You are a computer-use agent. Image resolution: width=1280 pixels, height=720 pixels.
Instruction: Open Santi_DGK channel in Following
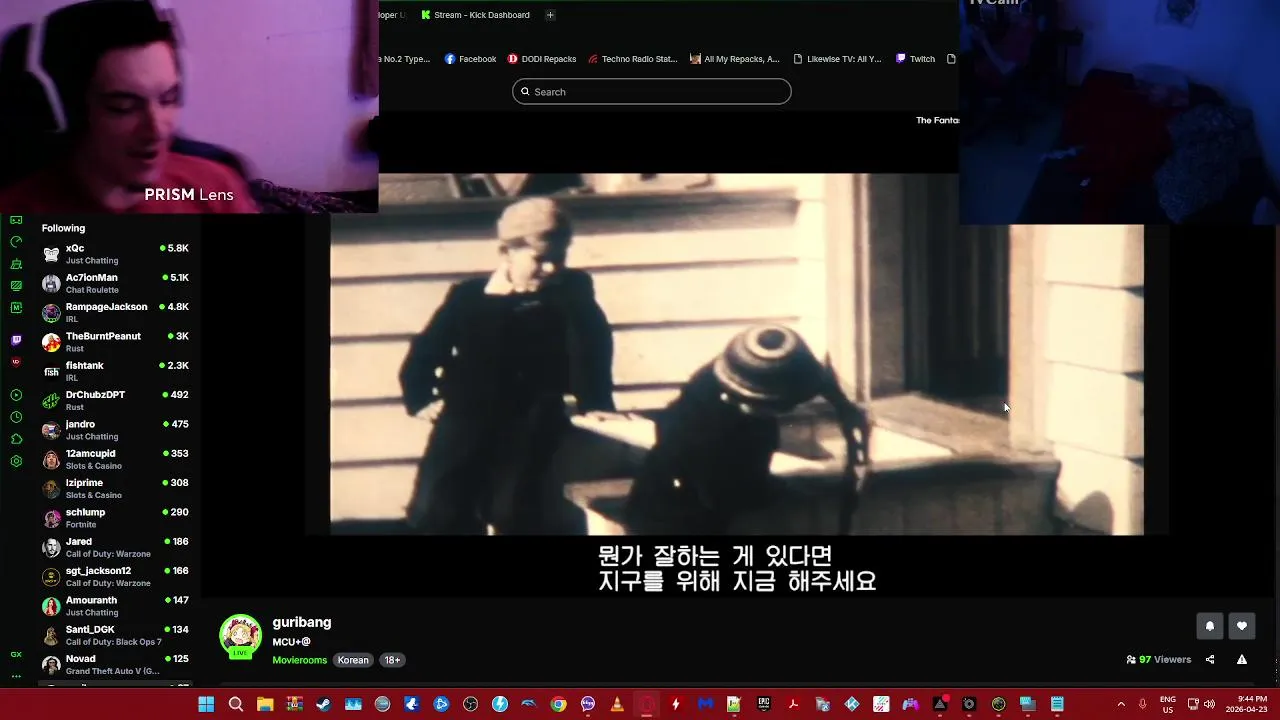[115, 635]
